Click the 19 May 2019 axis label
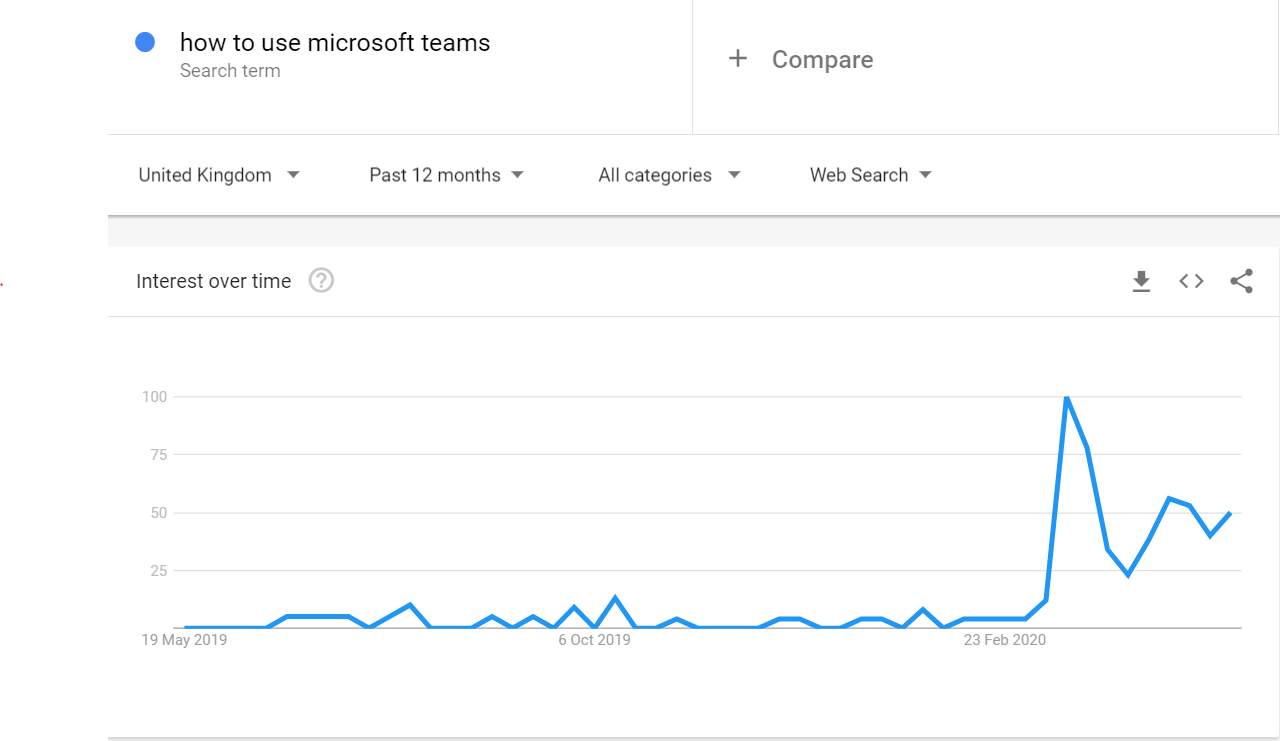 [x=184, y=640]
